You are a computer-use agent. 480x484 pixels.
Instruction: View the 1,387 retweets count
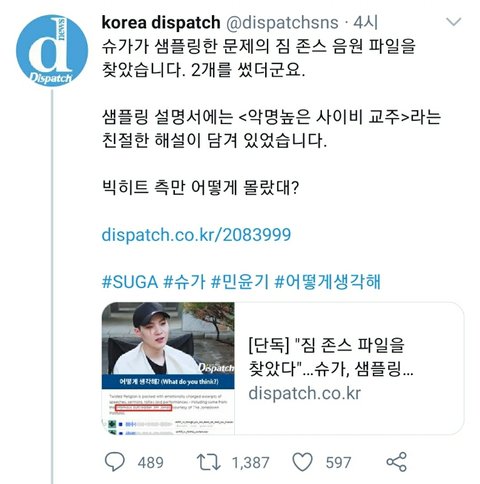click(x=251, y=463)
